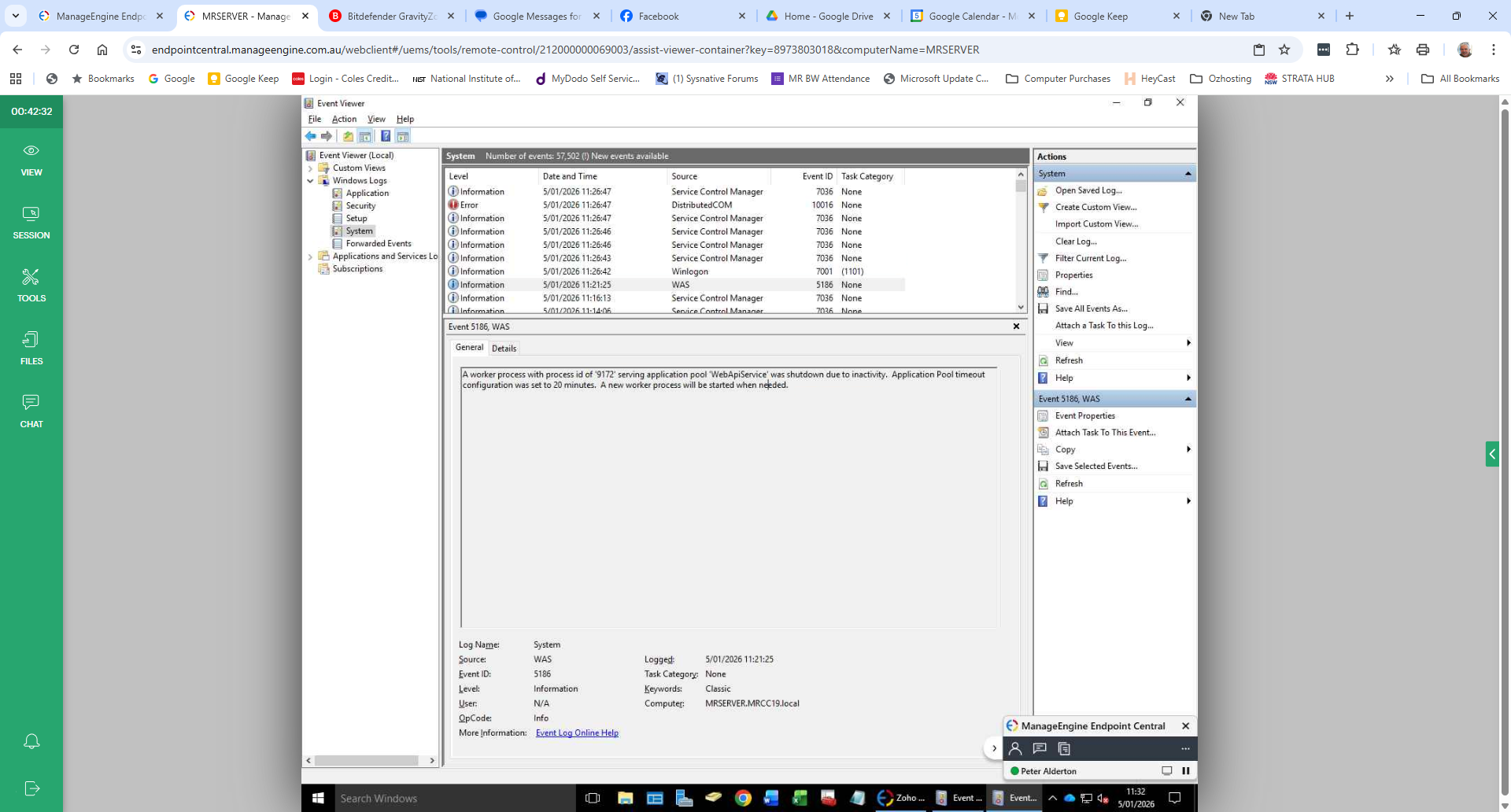
Task: Open the File menu in Event Viewer
Action: (315, 119)
